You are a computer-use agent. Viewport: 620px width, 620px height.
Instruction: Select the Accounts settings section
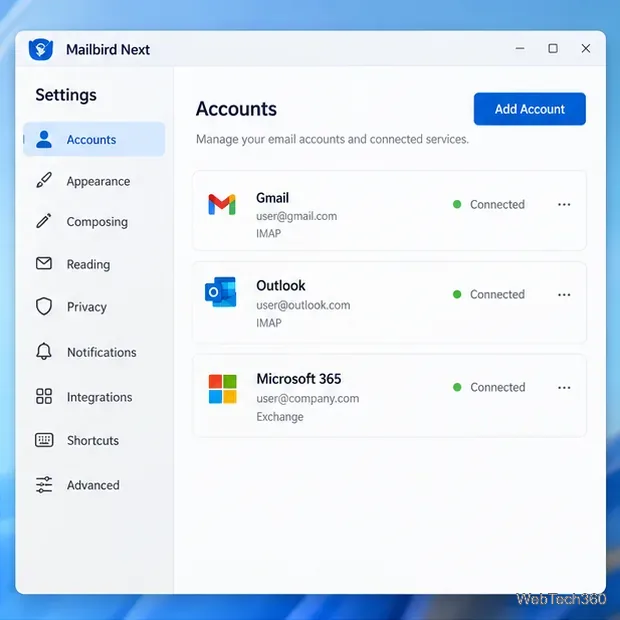coord(94,139)
